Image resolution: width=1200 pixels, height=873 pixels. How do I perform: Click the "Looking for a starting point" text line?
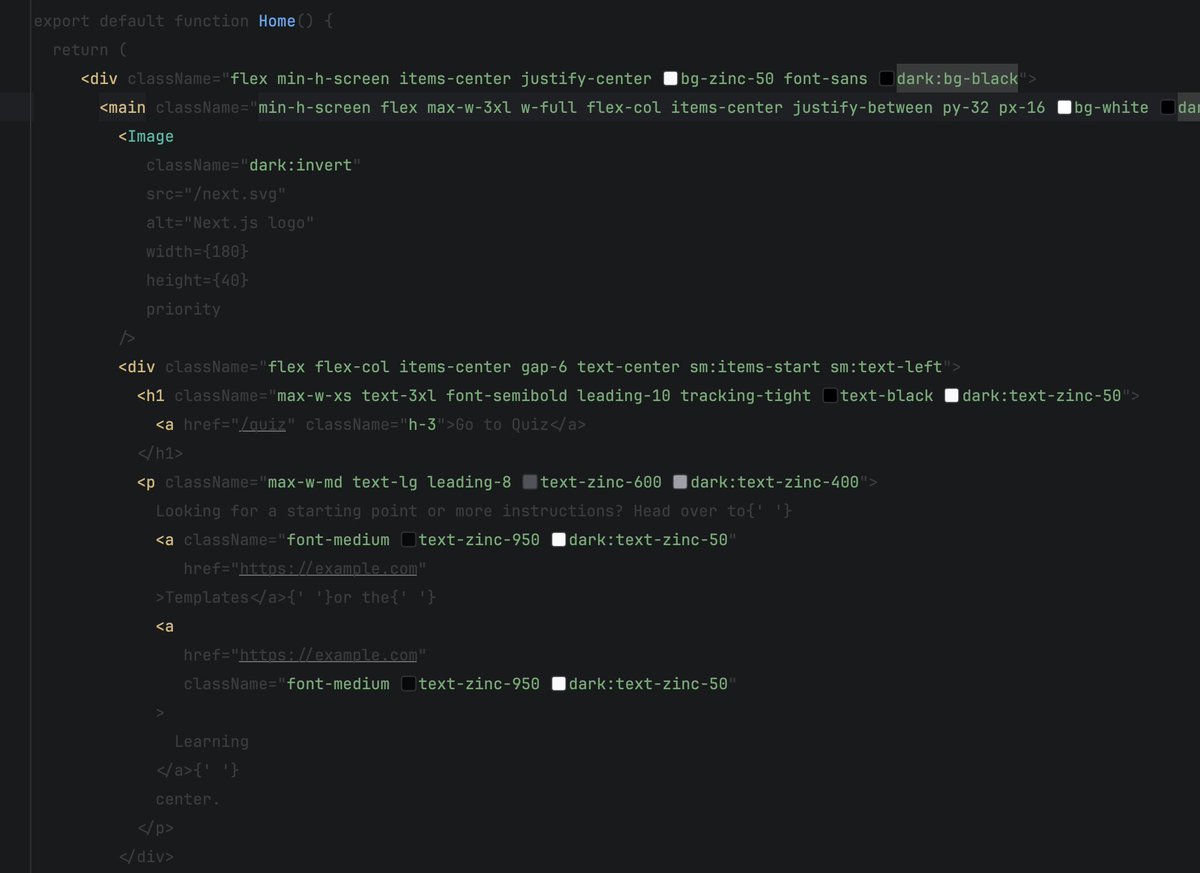(474, 511)
